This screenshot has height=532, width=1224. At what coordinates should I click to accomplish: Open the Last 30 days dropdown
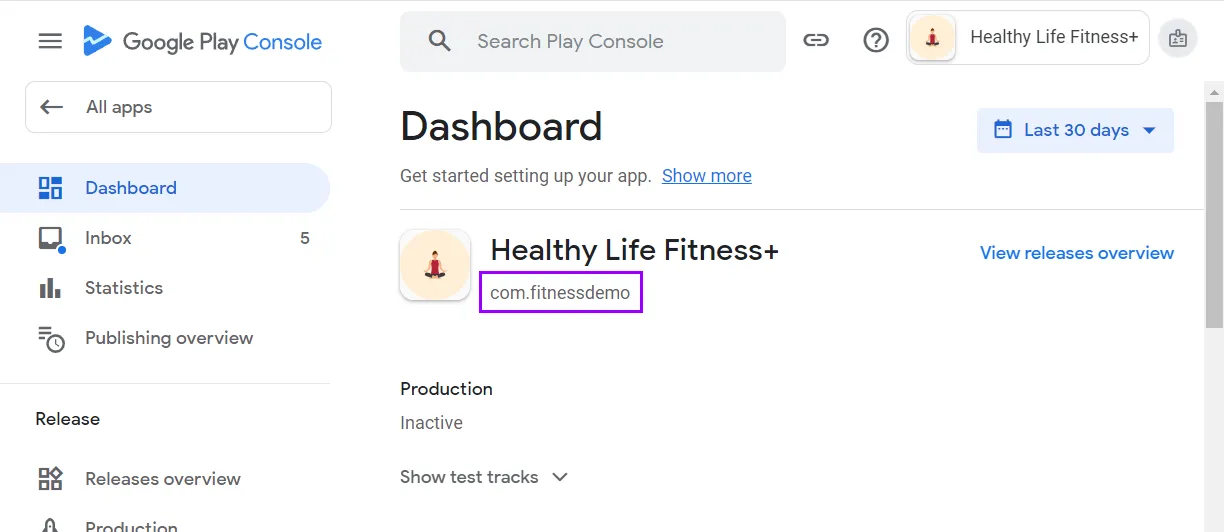click(x=1075, y=130)
